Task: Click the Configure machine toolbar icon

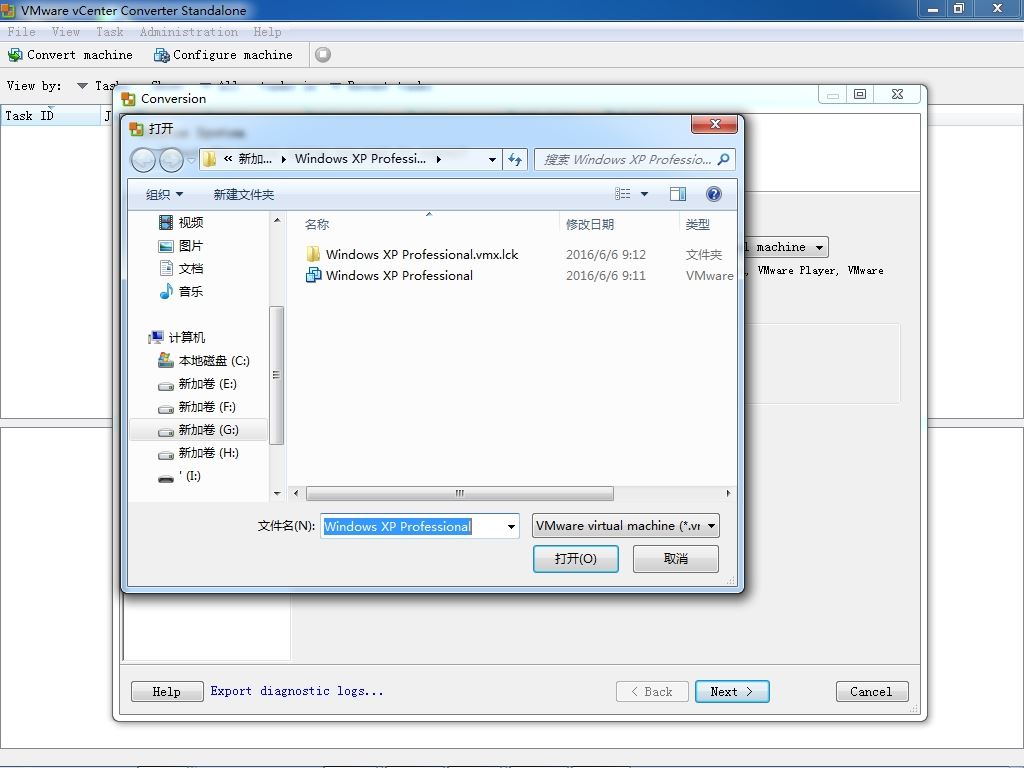Action: (x=161, y=55)
